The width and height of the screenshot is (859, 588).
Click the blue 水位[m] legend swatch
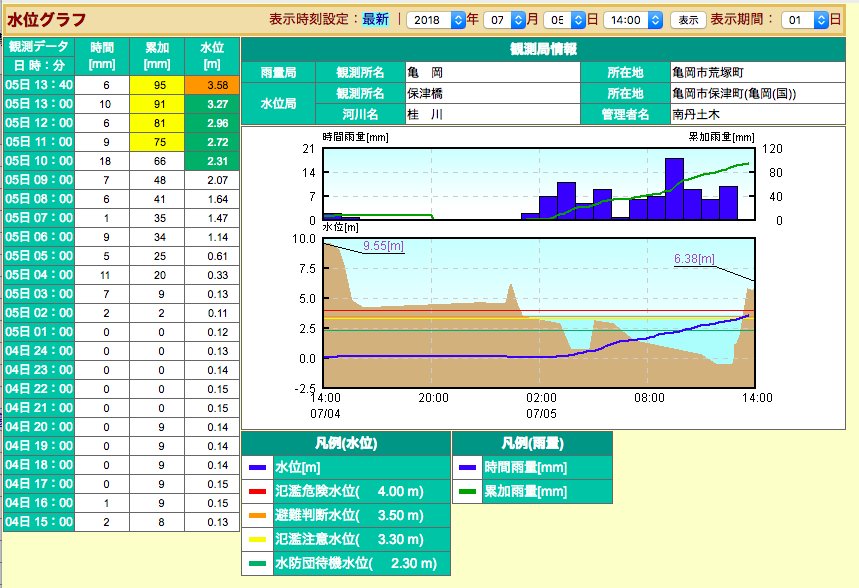257,467
